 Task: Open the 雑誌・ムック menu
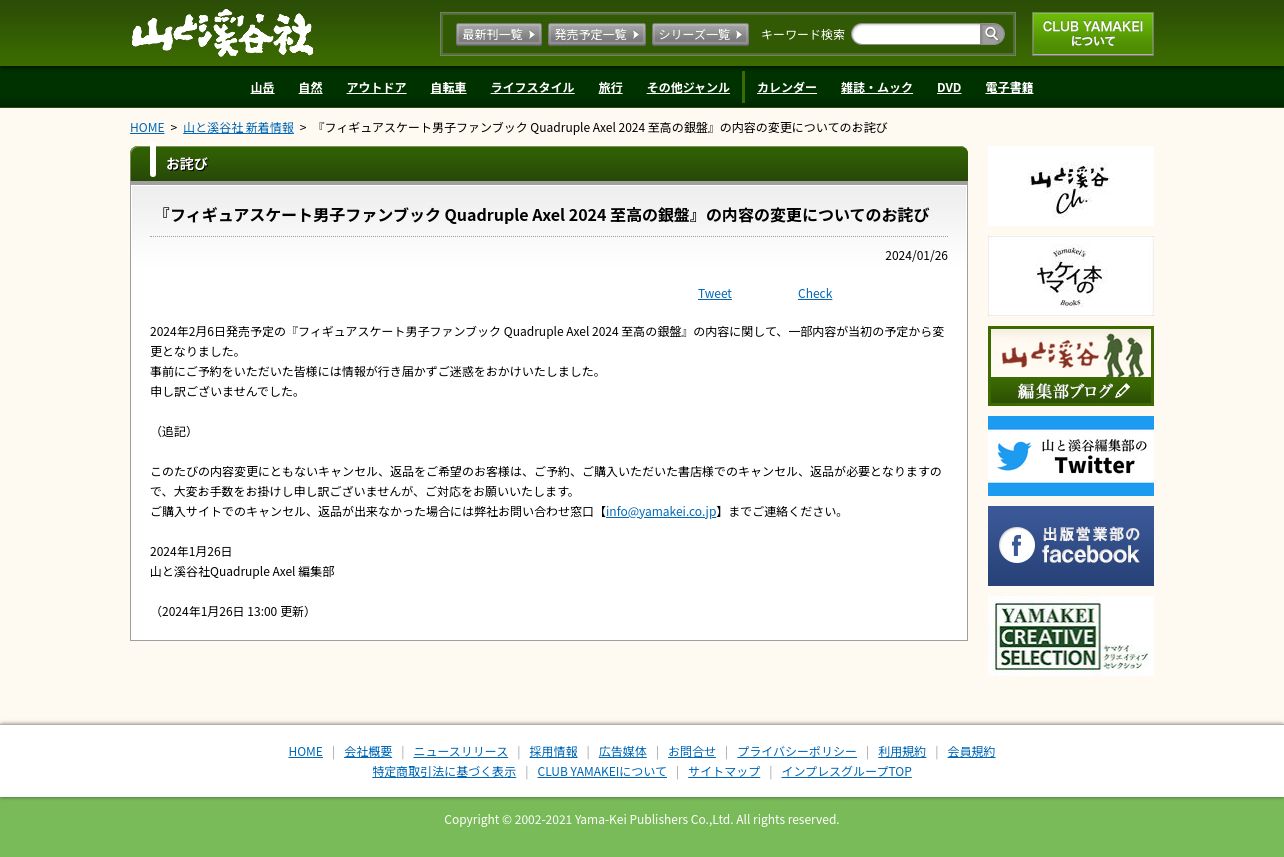pyautogui.click(x=877, y=88)
